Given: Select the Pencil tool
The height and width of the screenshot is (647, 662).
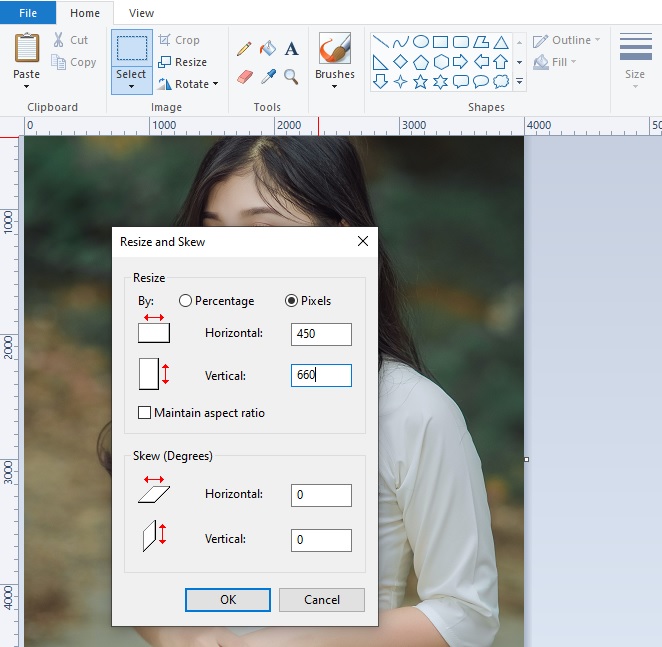Looking at the screenshot, I should 244,49.
